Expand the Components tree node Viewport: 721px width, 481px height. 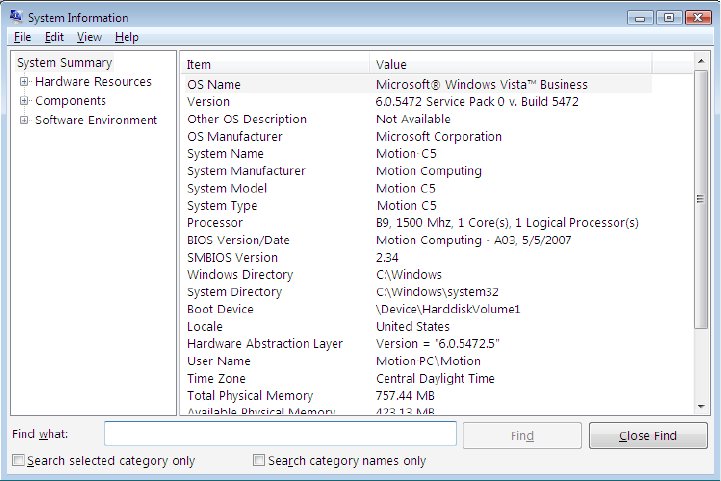click(24, 101)
